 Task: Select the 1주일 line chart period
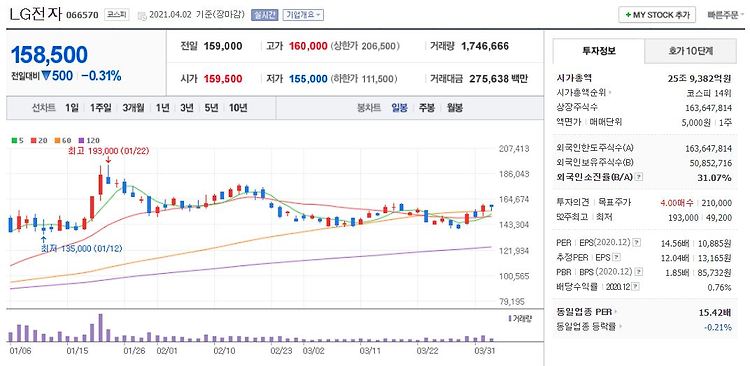coord(100,108)
